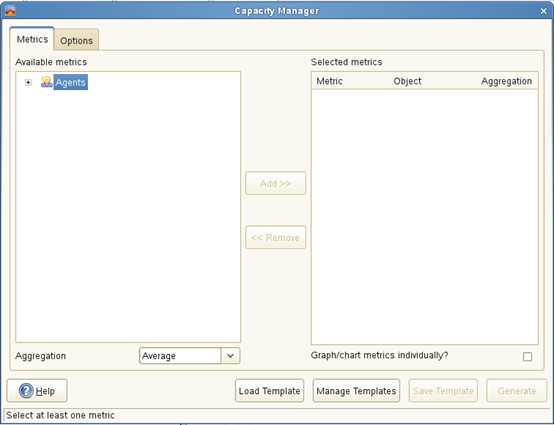Image resolution: width=554 pixels, height=425 pixels.
Task: Click the Add >> button
Action: pyautogui.click(x=276, y=183)
